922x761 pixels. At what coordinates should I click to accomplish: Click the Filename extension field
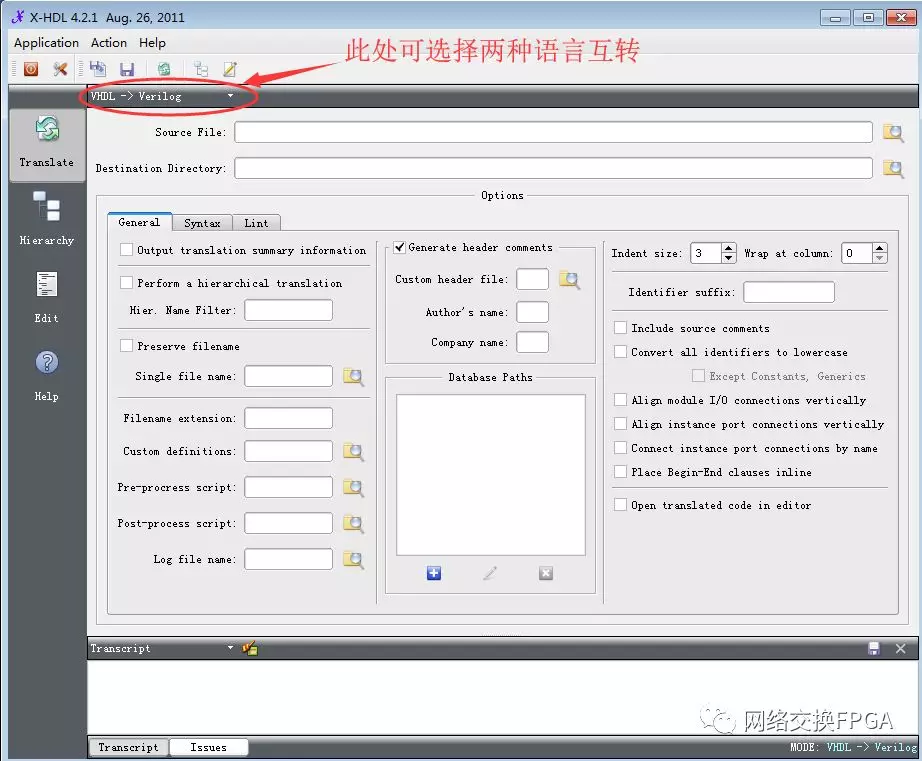(x=288, y=418)
